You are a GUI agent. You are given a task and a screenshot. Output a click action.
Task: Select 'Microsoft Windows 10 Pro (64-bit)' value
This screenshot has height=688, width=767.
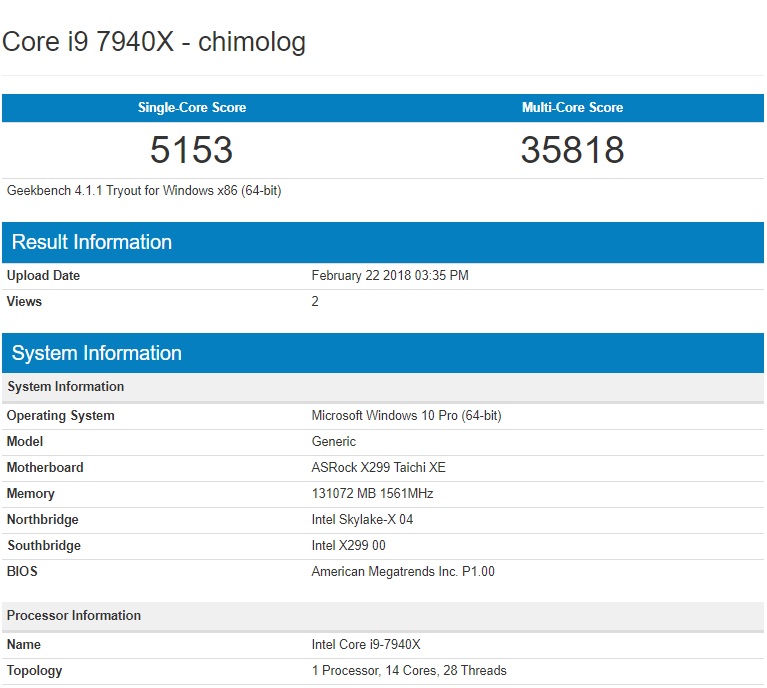[x=406, y=415]
